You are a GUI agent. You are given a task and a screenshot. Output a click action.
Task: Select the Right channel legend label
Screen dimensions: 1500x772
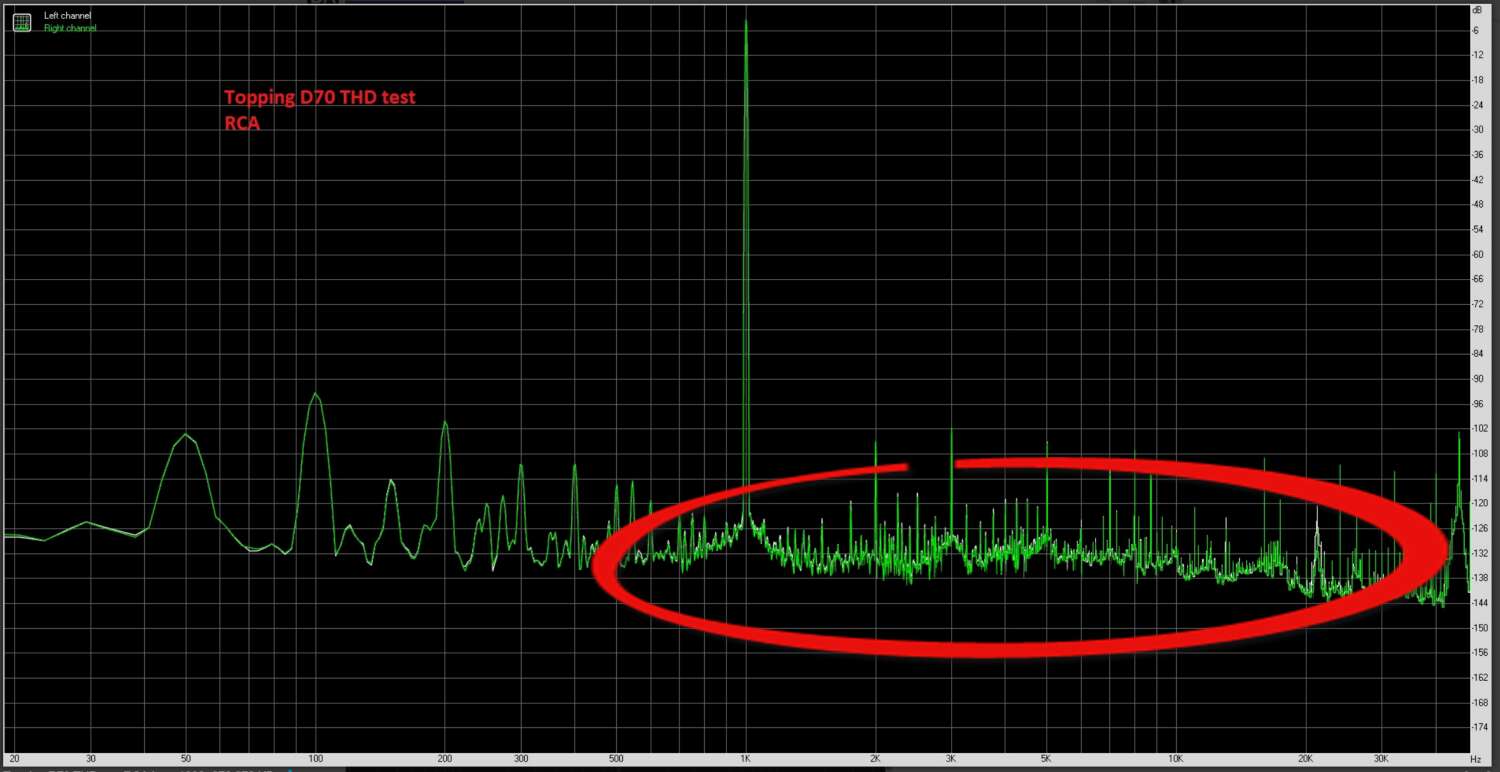[x=69, y=28]
